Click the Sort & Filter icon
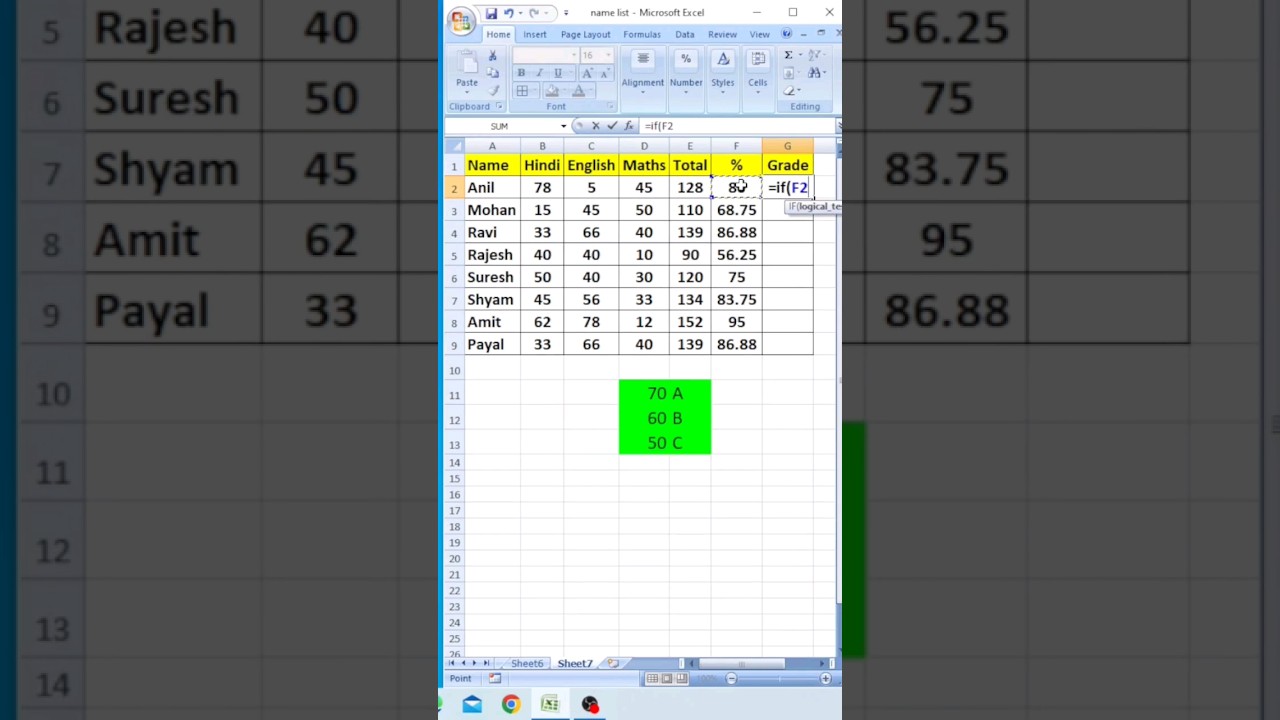1280x720 pixels. (x=815, y=55)
